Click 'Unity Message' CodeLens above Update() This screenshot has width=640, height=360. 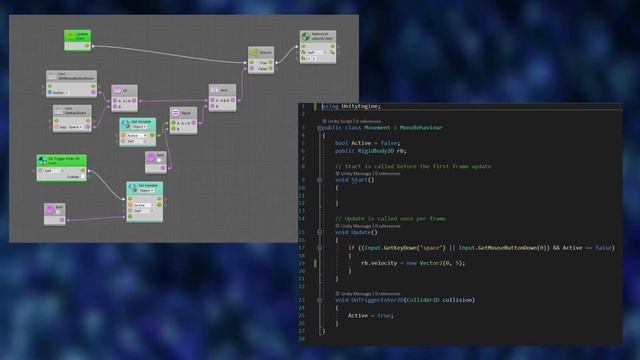click(356, 226)
